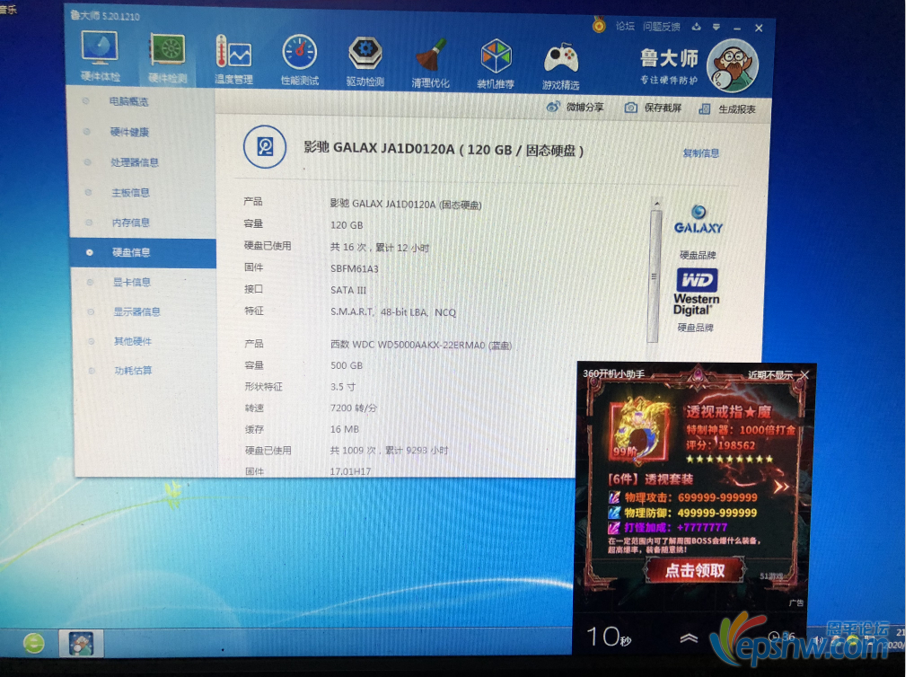
Task: Click the Western Digital brand logo
Action: tap(697, 292)
